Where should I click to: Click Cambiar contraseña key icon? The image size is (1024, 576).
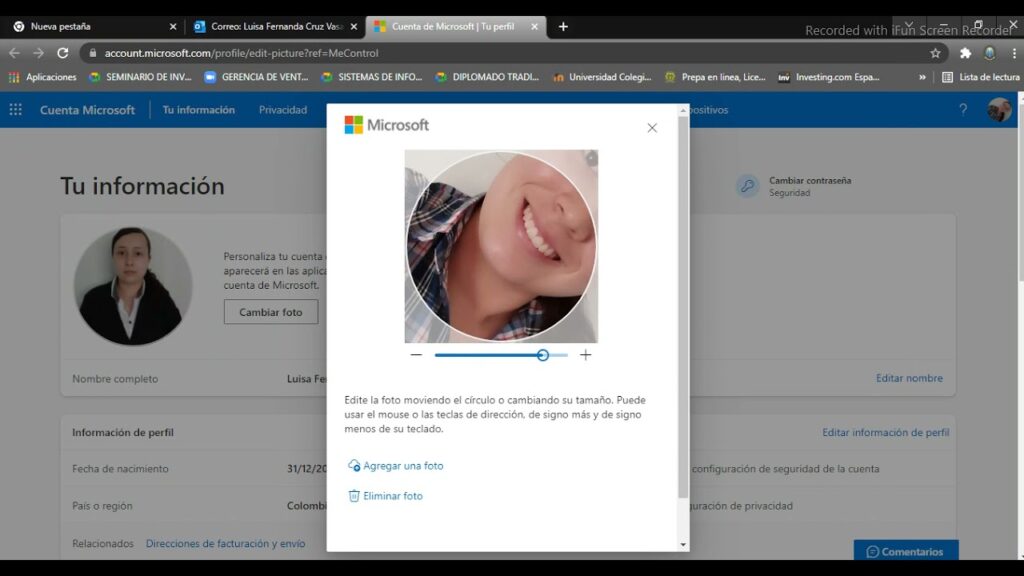[748, 186]
